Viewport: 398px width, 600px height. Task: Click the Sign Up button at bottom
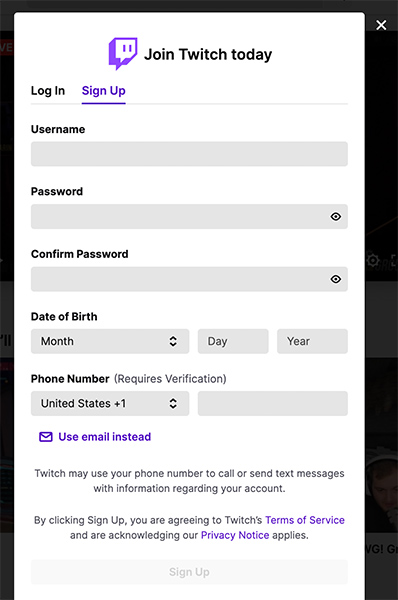189,572
